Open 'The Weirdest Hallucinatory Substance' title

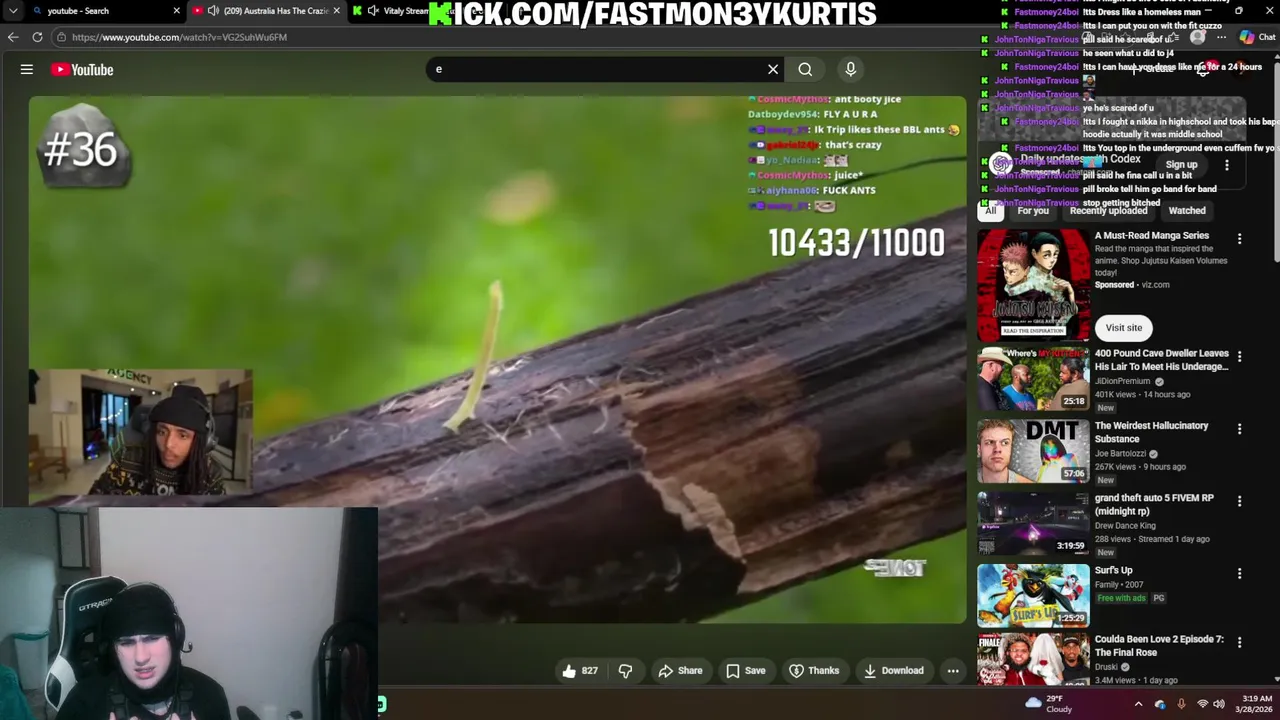(1151, 432)
